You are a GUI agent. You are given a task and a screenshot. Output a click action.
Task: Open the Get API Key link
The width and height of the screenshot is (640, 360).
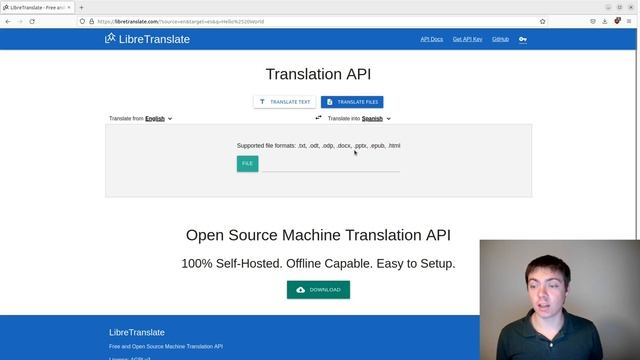pyautogui.click(x=467, y=39)
